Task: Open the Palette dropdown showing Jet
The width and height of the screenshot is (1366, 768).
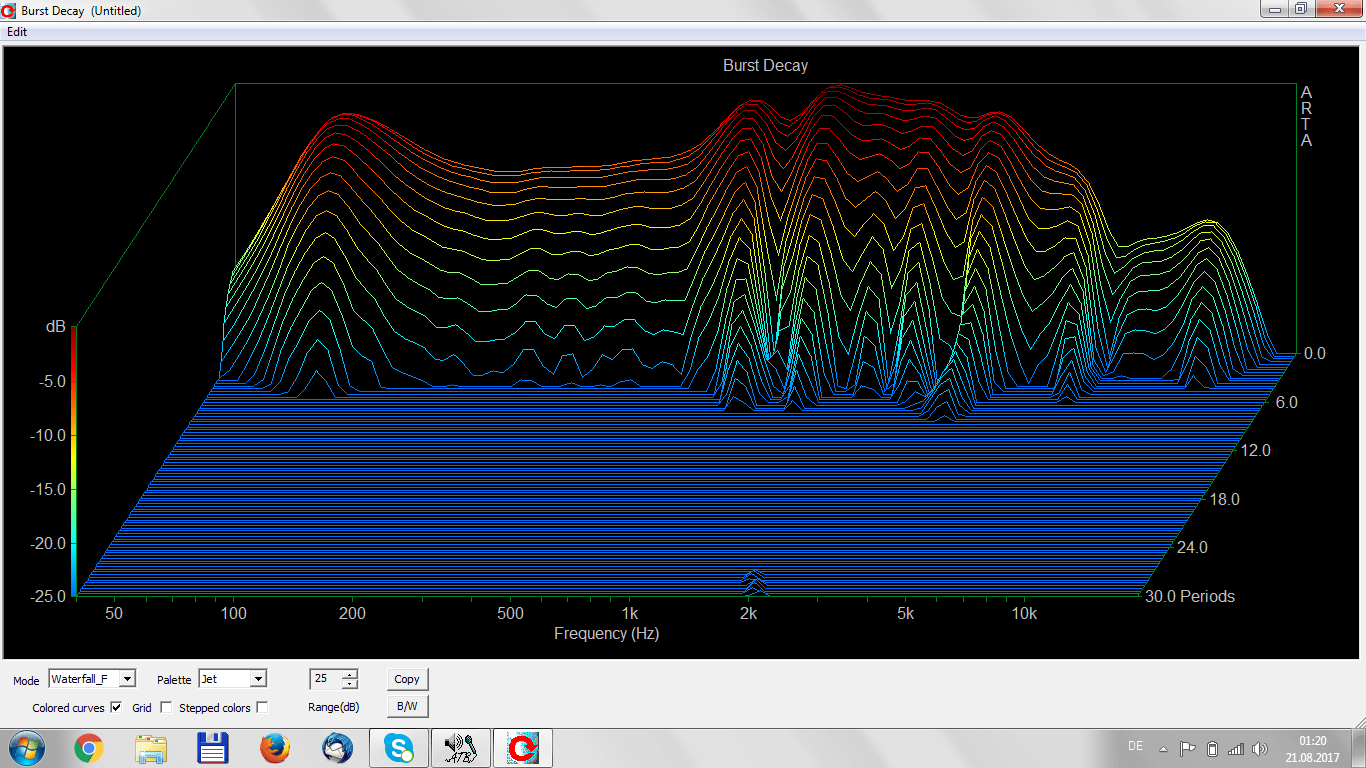Action: pyautogui.click(x=233, y=679)
